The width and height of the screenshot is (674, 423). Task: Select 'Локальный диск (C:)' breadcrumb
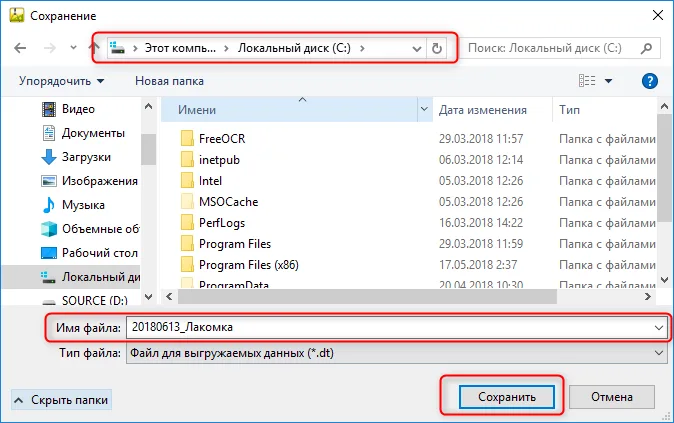click(294, 48)
